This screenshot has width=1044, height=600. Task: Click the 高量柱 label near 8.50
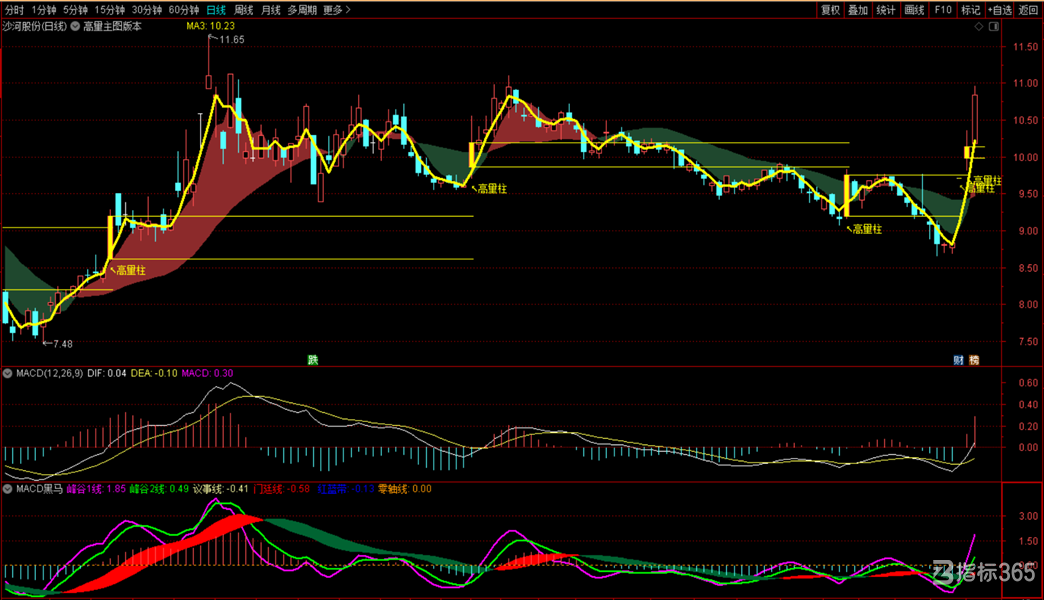tap(131, 270)
